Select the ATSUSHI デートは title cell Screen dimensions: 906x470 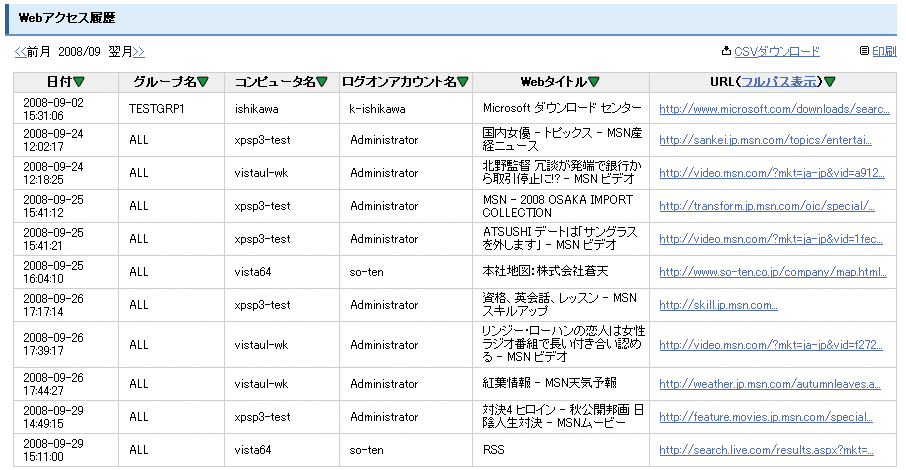point(560,239)
